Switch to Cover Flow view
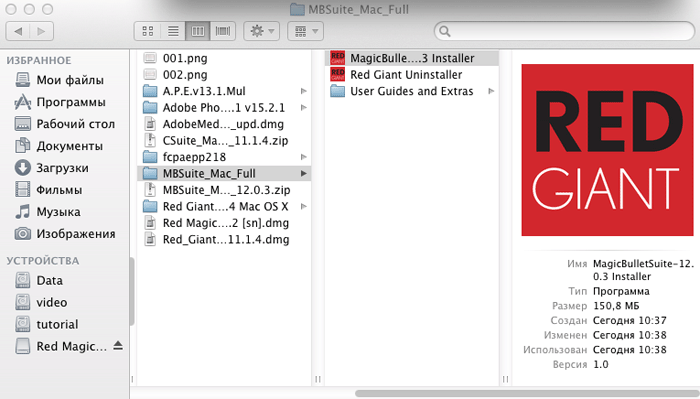The image size is (700, 399). coord(223,31)
